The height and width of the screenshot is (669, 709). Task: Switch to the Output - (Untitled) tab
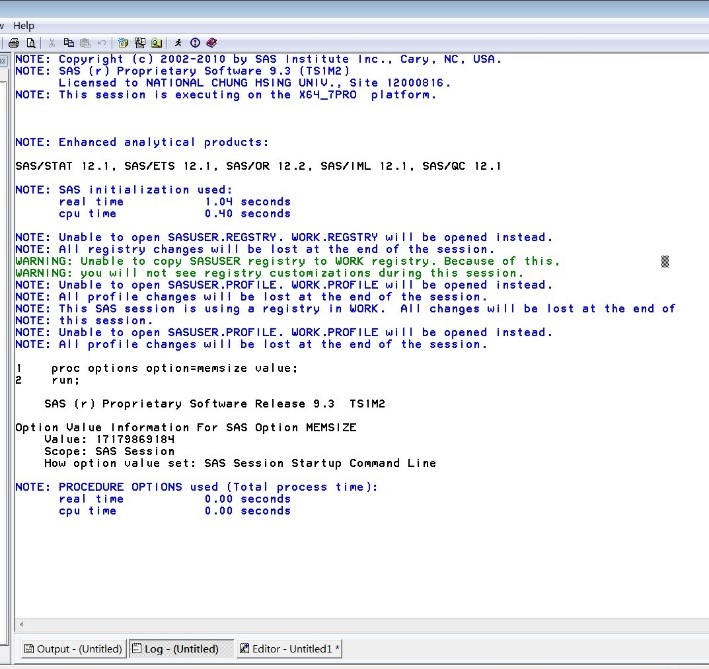pos(73,649)
